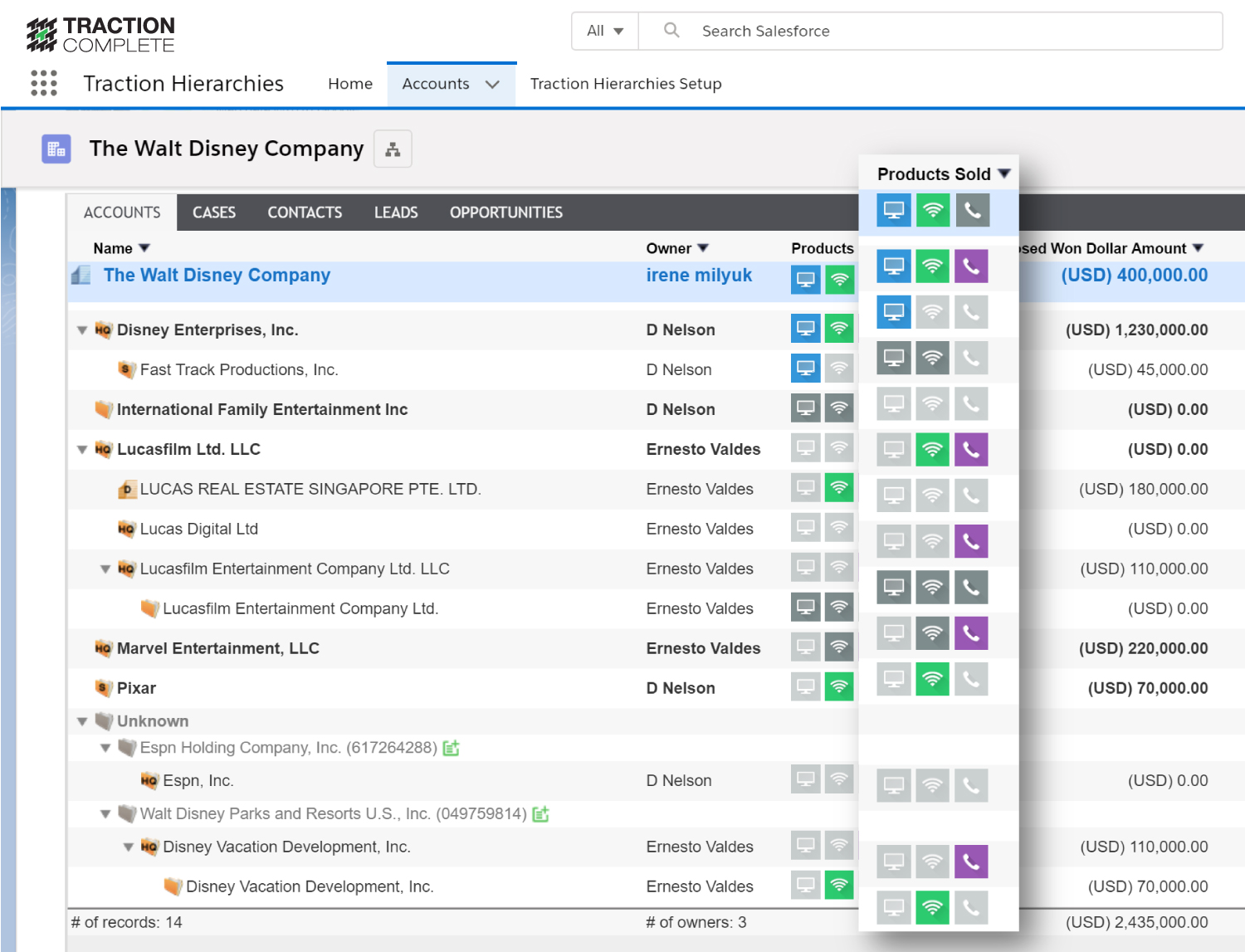Click the account building icon next to title
Screen dimensions: 1245x952
[x=56, y=149]
